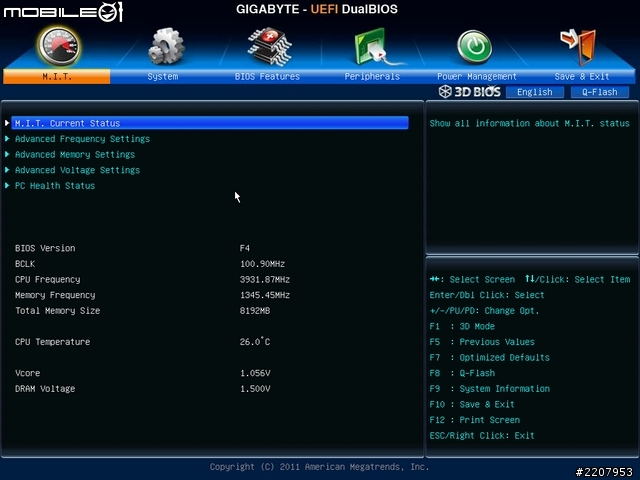Click the F12 : Print Screen help line

(x=475, y=420)
